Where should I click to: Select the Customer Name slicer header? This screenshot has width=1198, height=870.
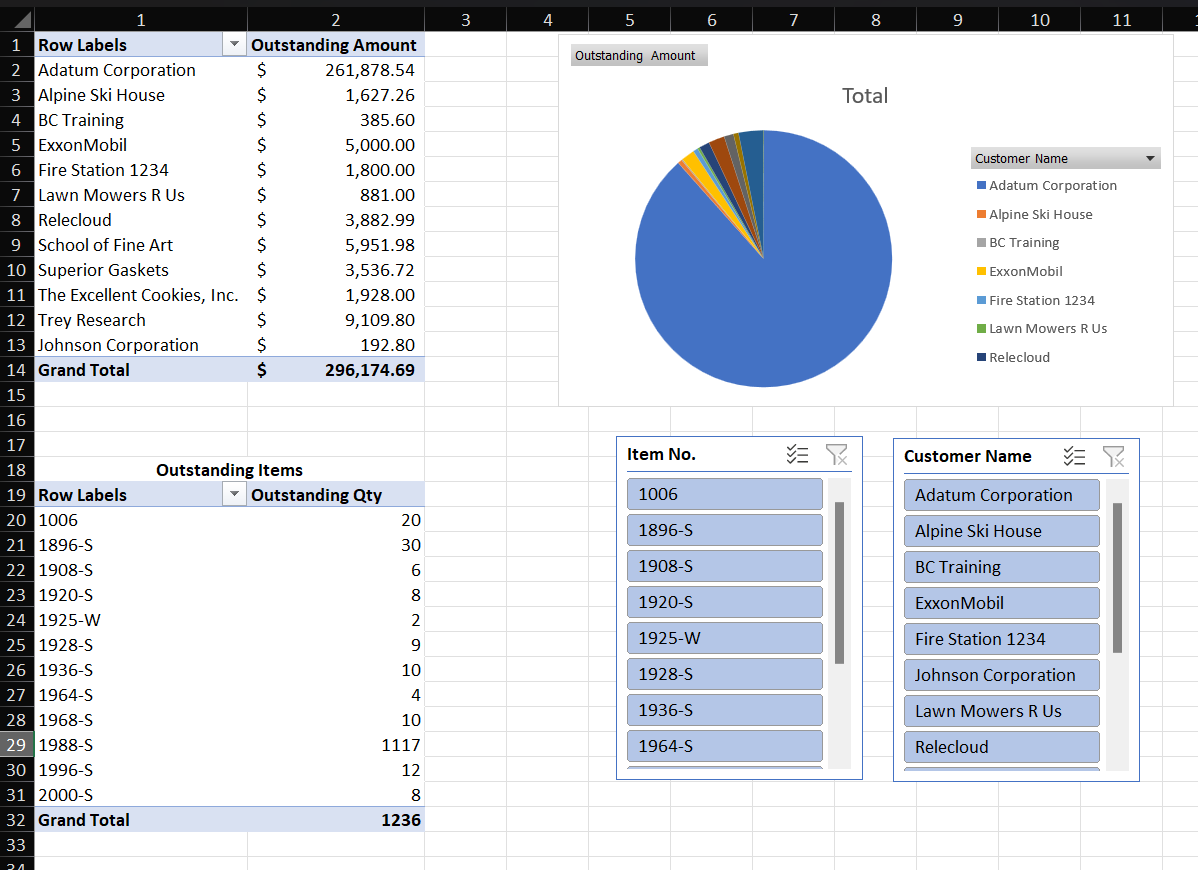click(x=968, y=456)
